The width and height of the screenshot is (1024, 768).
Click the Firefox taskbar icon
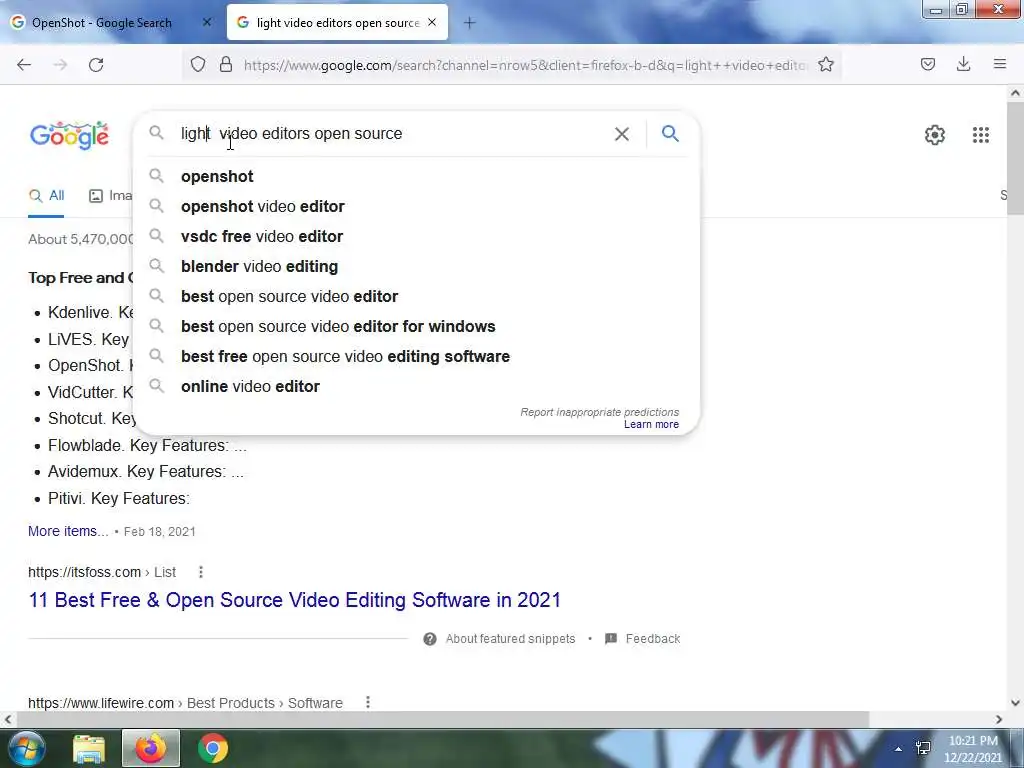pyautogui.click(x=151, y=748)
